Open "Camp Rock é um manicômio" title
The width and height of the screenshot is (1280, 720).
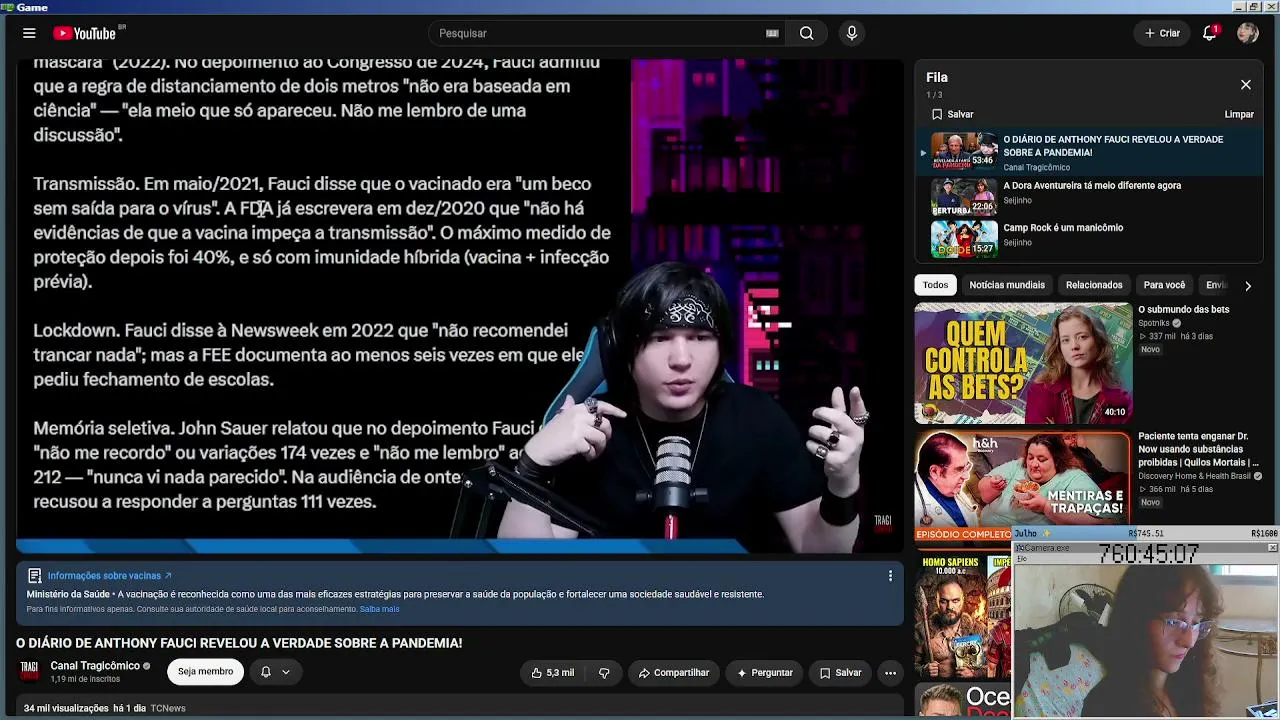pos(1063,228)
